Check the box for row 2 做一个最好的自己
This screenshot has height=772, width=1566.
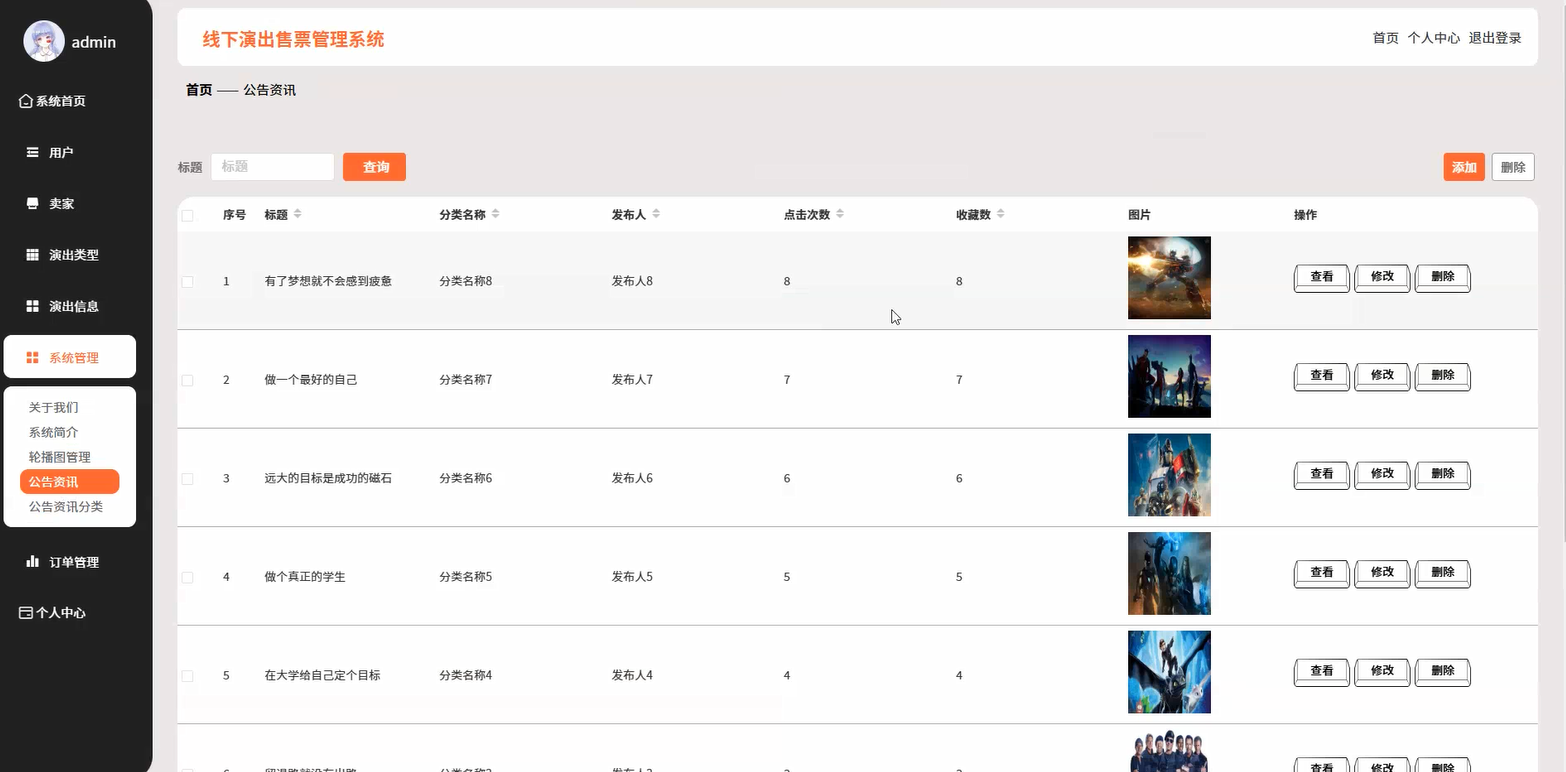point(187,380)
